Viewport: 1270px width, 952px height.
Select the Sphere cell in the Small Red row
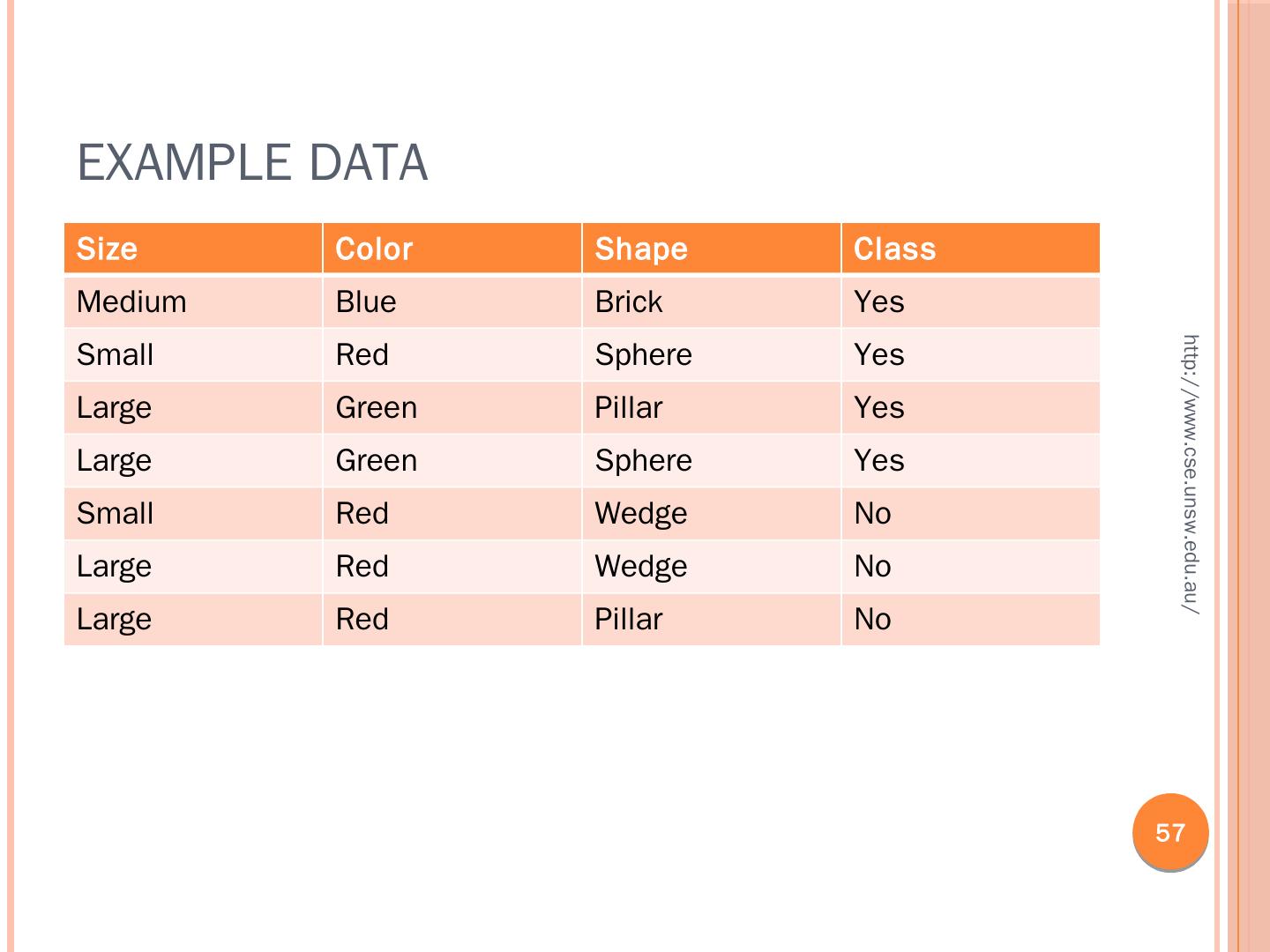[x=643, y=354]
